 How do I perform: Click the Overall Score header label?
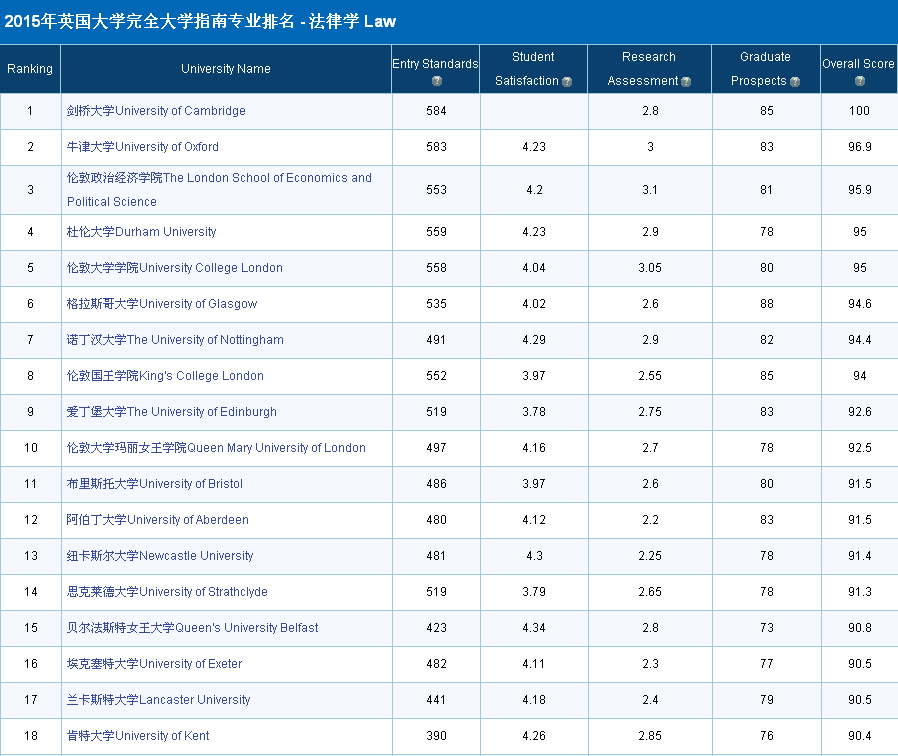(x=858, y=64)
